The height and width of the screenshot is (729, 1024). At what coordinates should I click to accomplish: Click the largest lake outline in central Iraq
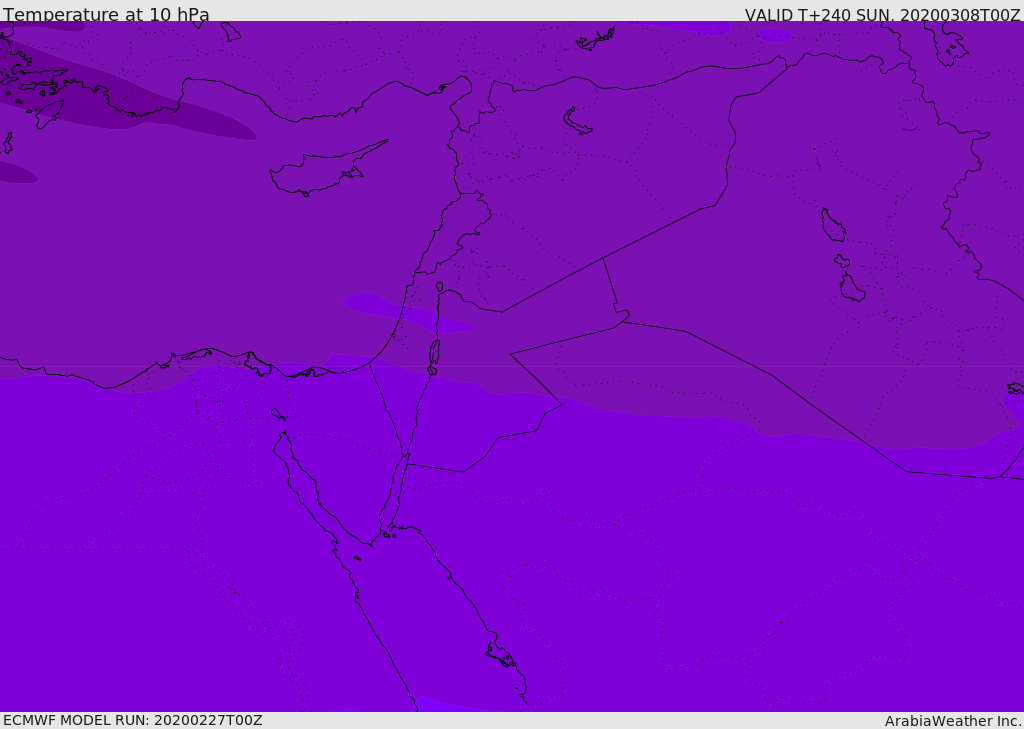pyautogui.click(x=832, y=226)
